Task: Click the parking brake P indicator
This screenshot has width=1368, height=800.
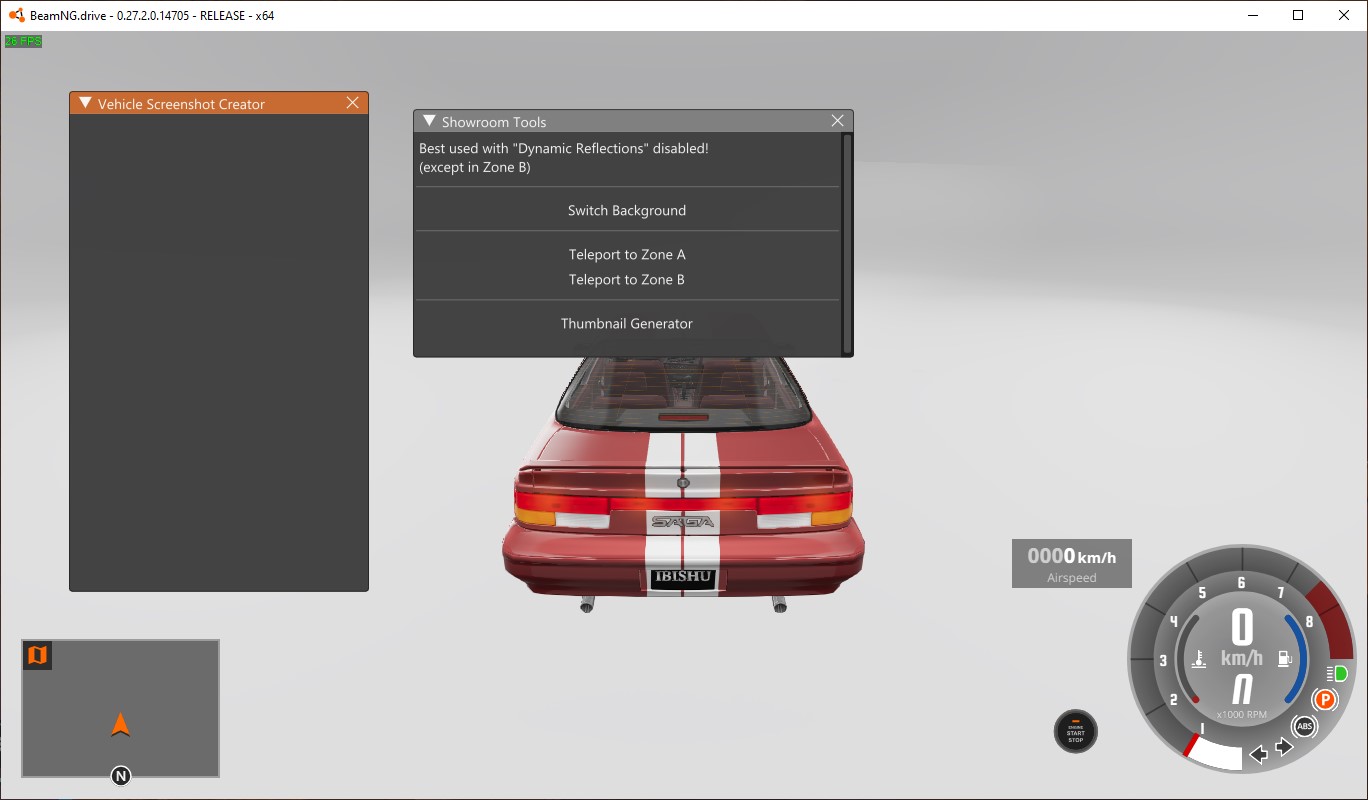Action: pos(1325,700)
